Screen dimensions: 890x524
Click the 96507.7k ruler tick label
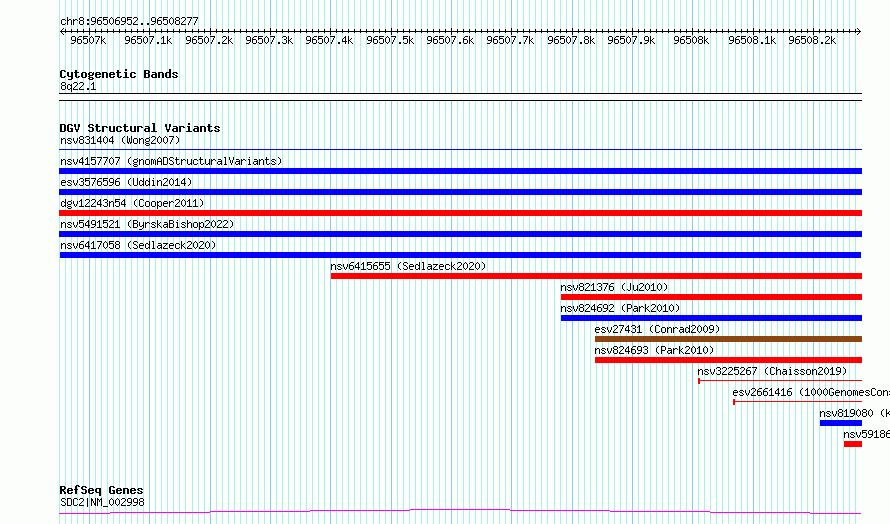pos(510,40)
